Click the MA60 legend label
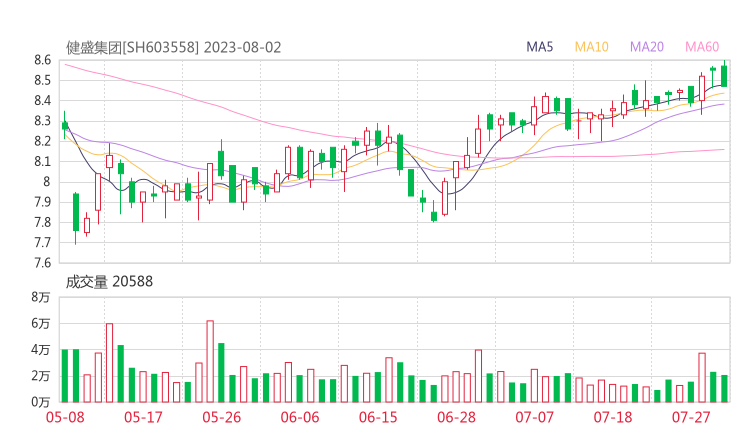Viewport: 740px width, 440px height. coord(702,47)
